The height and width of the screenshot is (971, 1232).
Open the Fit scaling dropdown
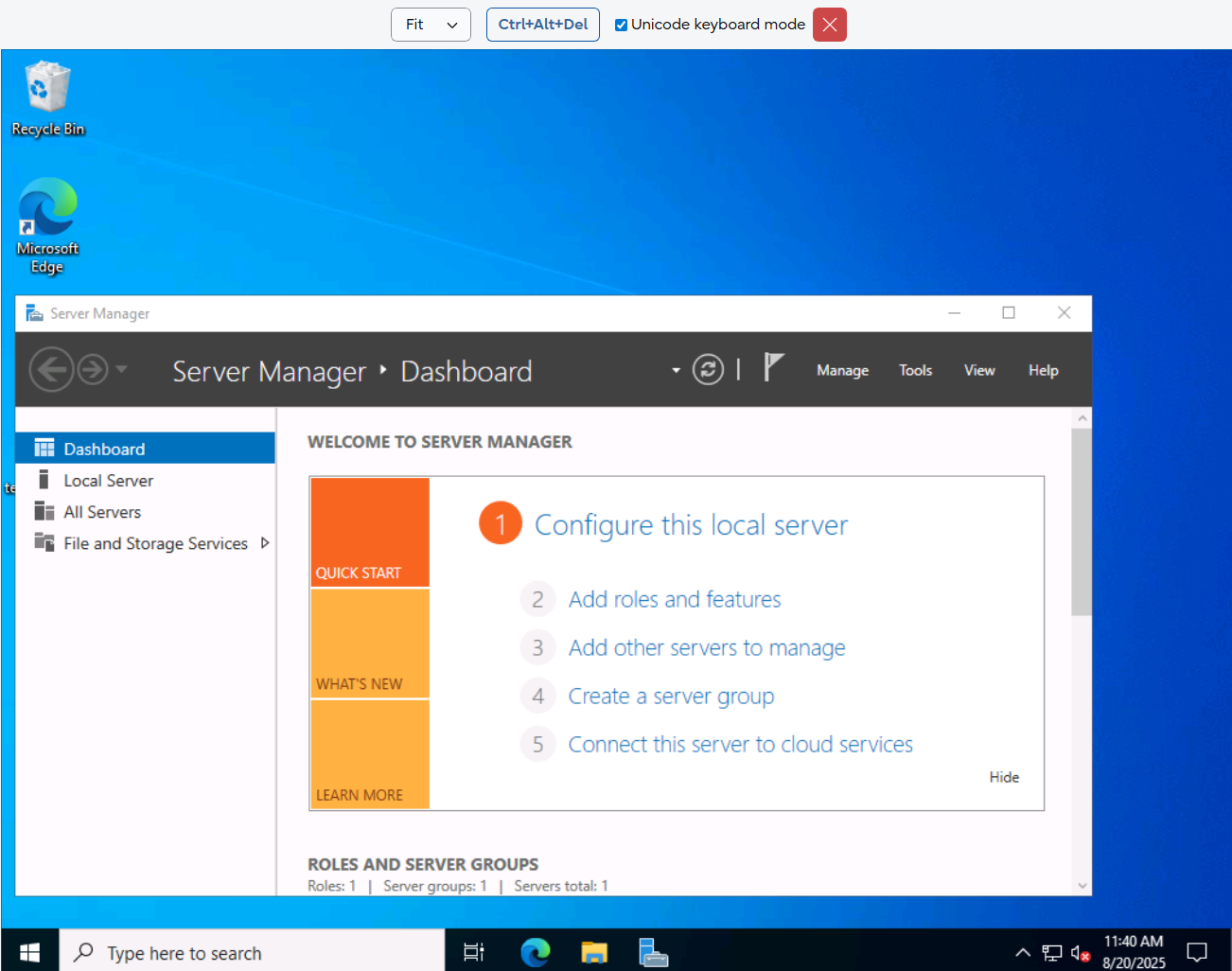pyautogui.click(x=431, y=25)
